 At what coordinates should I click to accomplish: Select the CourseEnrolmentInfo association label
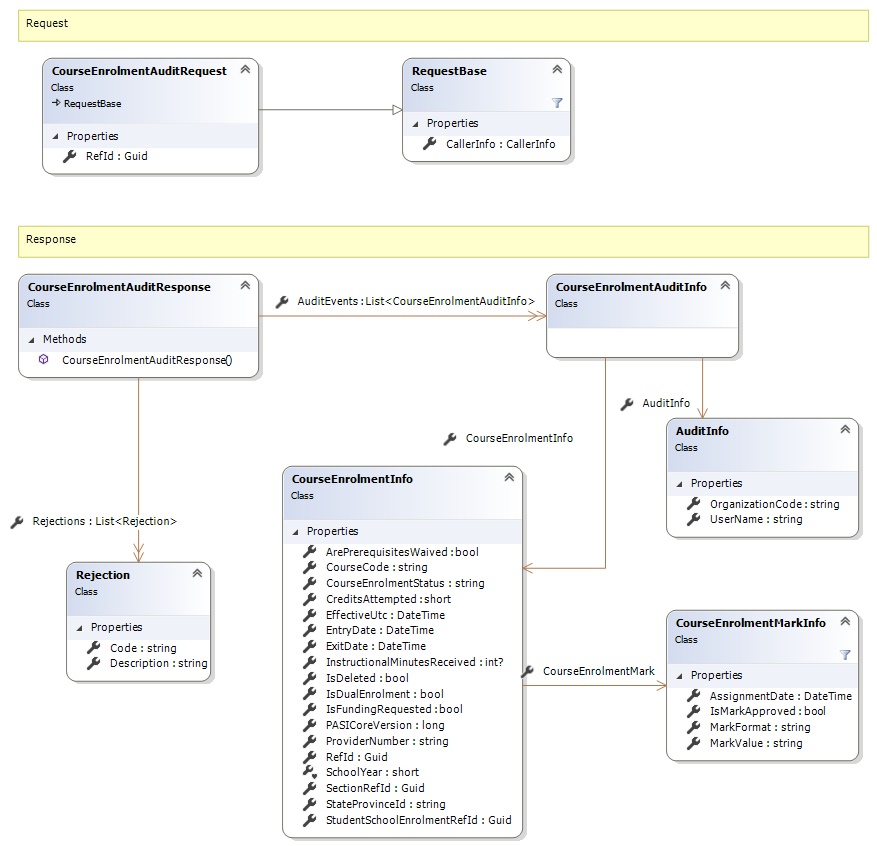[x=519, y=438]
